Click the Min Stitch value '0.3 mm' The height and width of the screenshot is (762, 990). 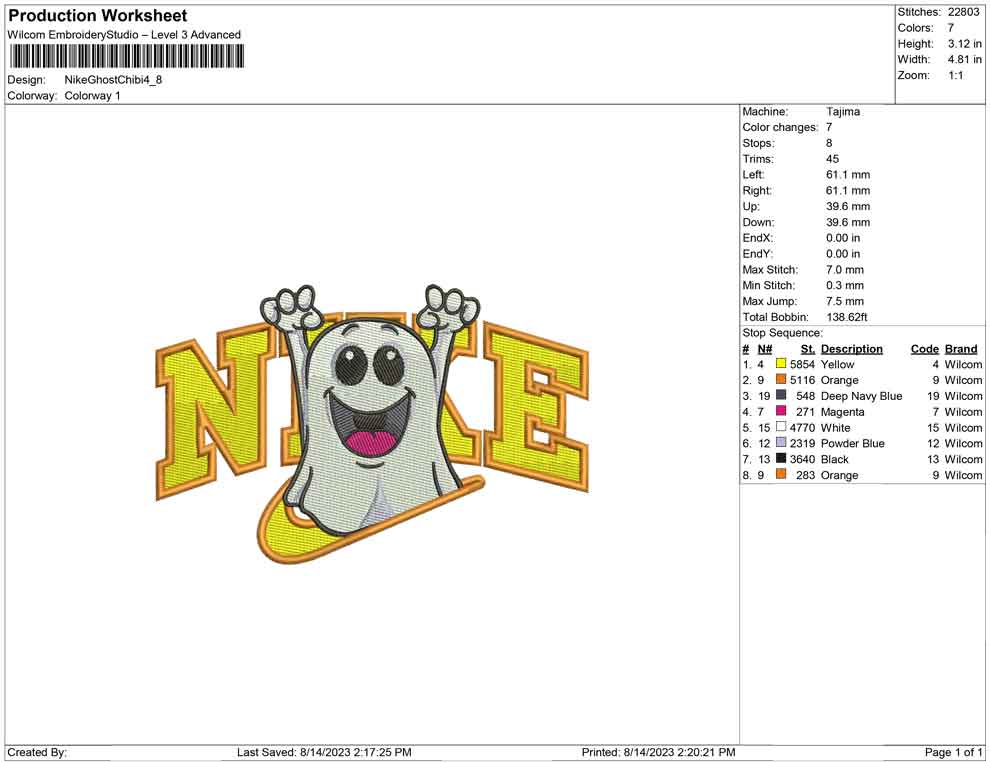845,285
